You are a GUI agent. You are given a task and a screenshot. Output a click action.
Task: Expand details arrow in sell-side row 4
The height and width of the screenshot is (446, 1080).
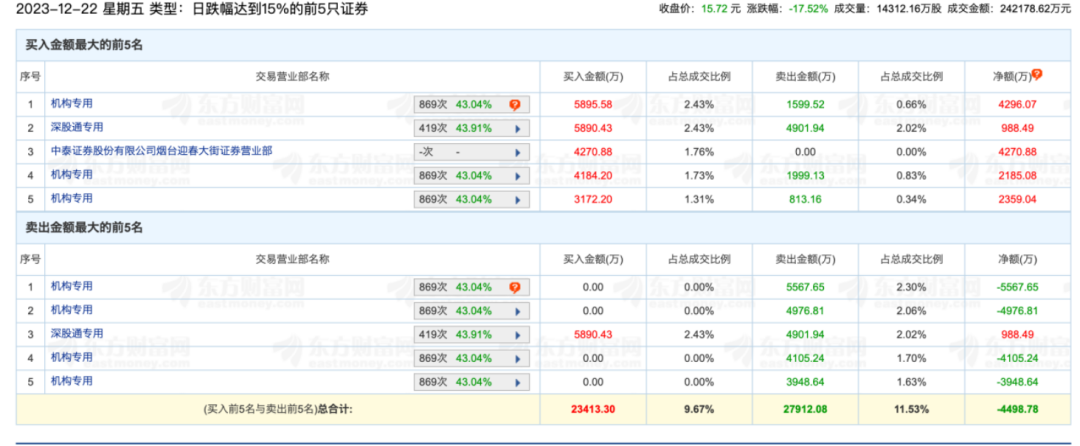[x=517, y=358]
